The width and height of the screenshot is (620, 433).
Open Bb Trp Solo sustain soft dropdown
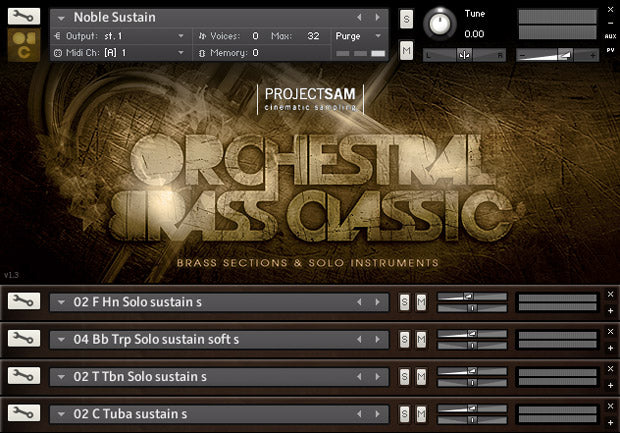(x=61, y=340)
